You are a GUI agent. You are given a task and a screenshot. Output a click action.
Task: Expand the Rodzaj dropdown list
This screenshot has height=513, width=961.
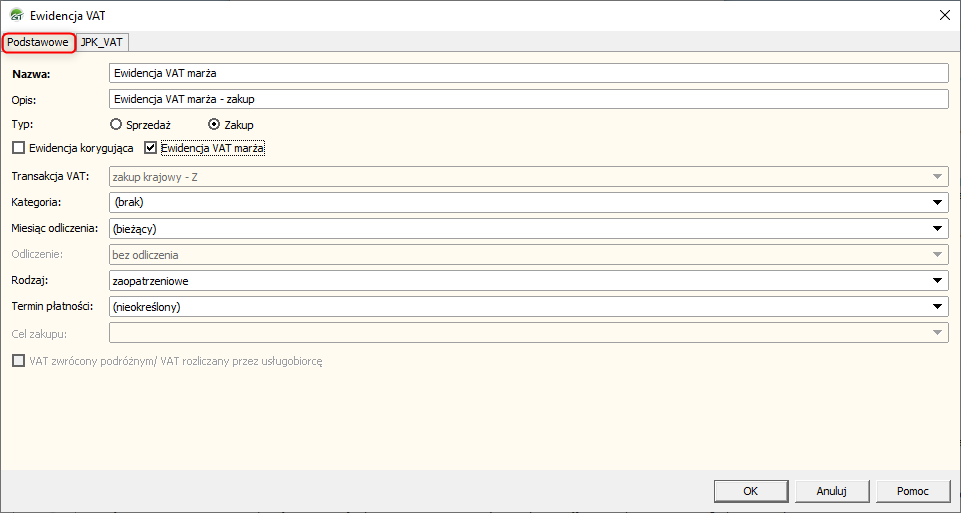(937, 281)
